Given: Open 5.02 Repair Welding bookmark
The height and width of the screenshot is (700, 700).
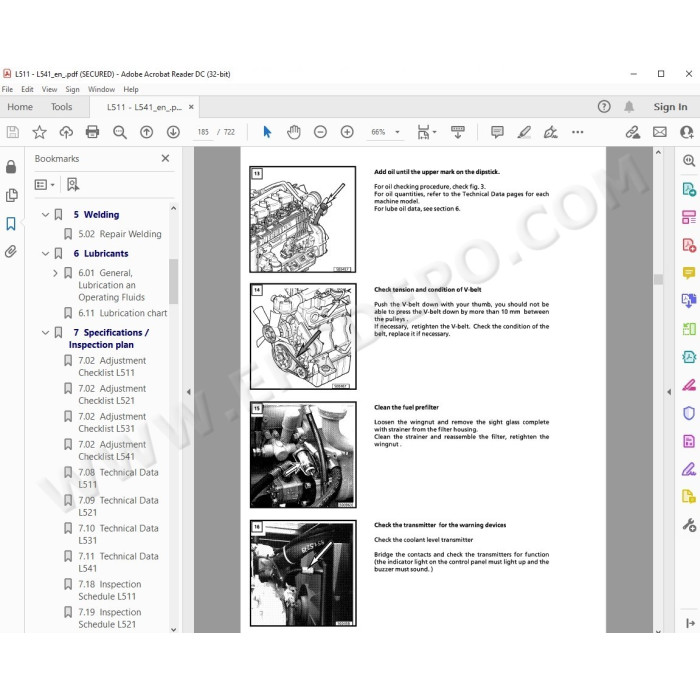Looking at the screenshot, I should 120,234.
